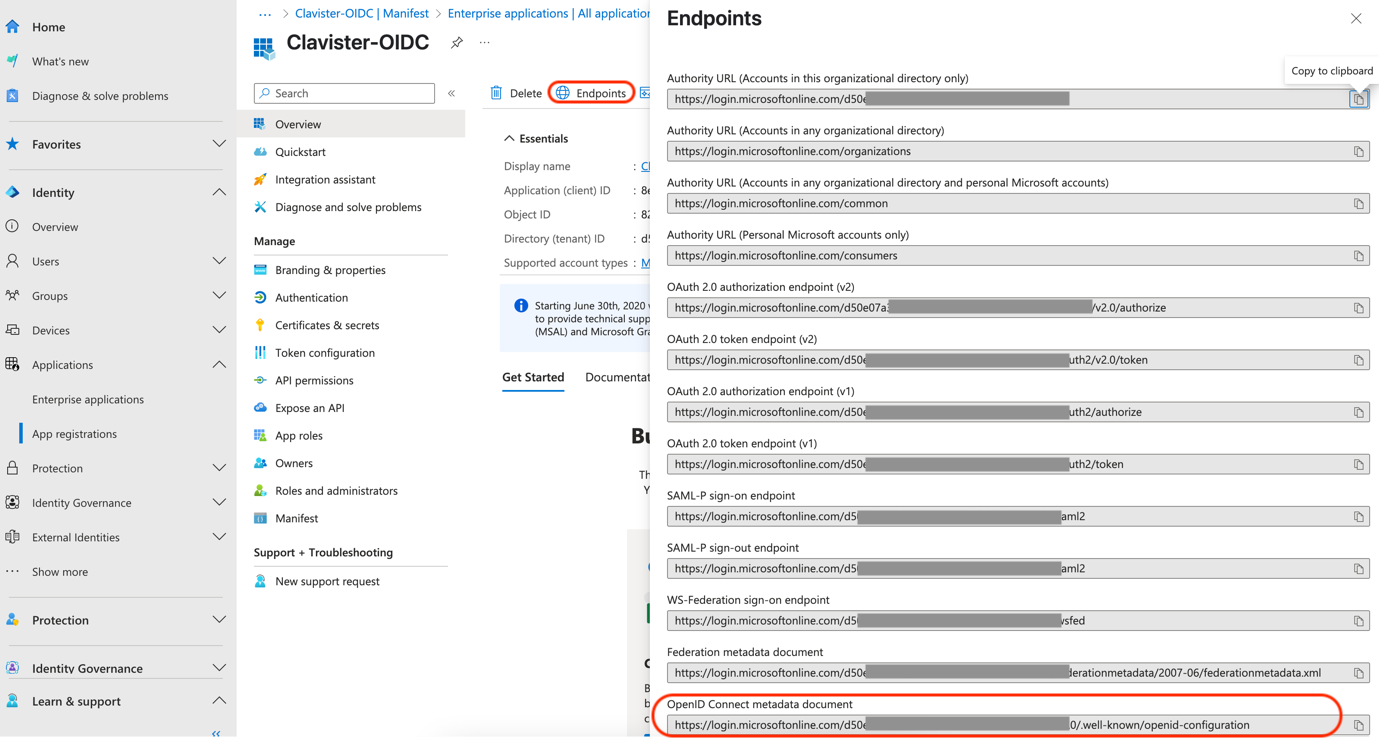Close the Endpoints panel
1384x739 pixels.
1356,18
